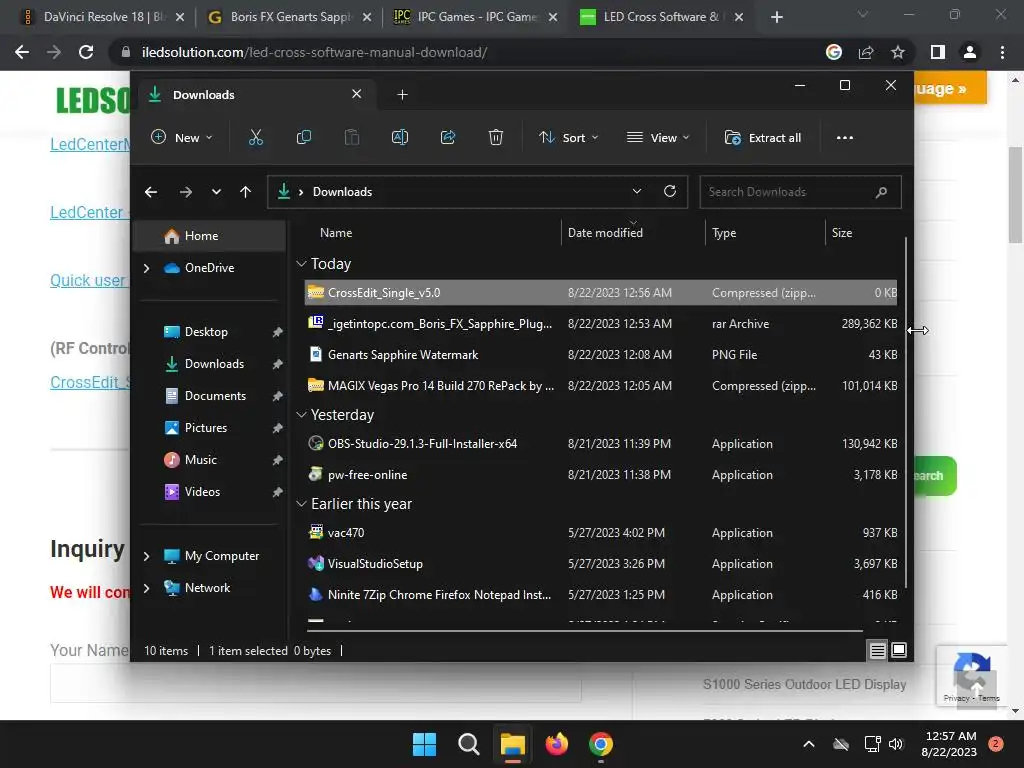This screenshot has width=1024, height=768.
Task: Reload the Chrome page
Action: pos(86,52)
